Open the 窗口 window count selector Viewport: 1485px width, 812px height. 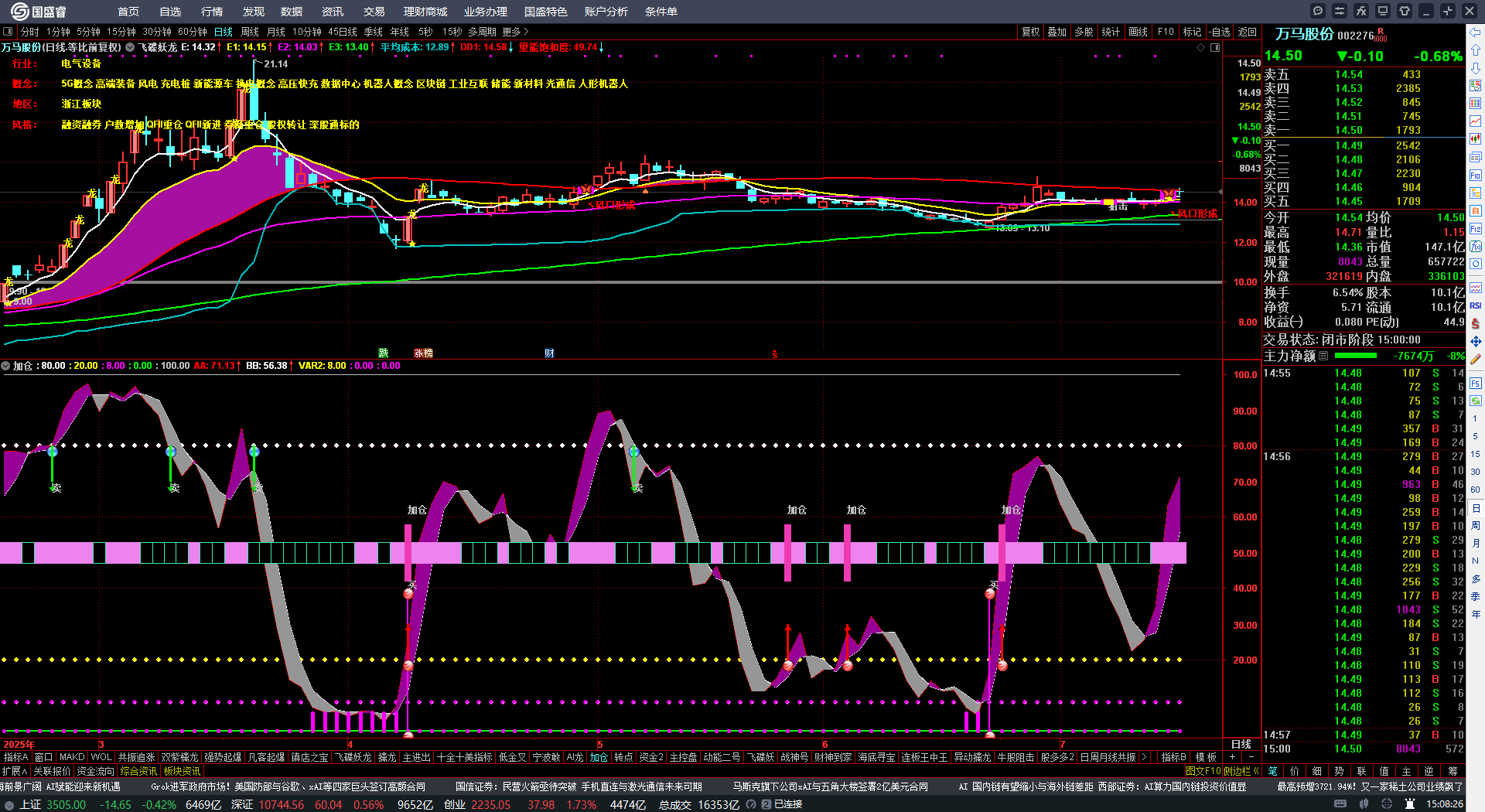[x=43, y=757]
